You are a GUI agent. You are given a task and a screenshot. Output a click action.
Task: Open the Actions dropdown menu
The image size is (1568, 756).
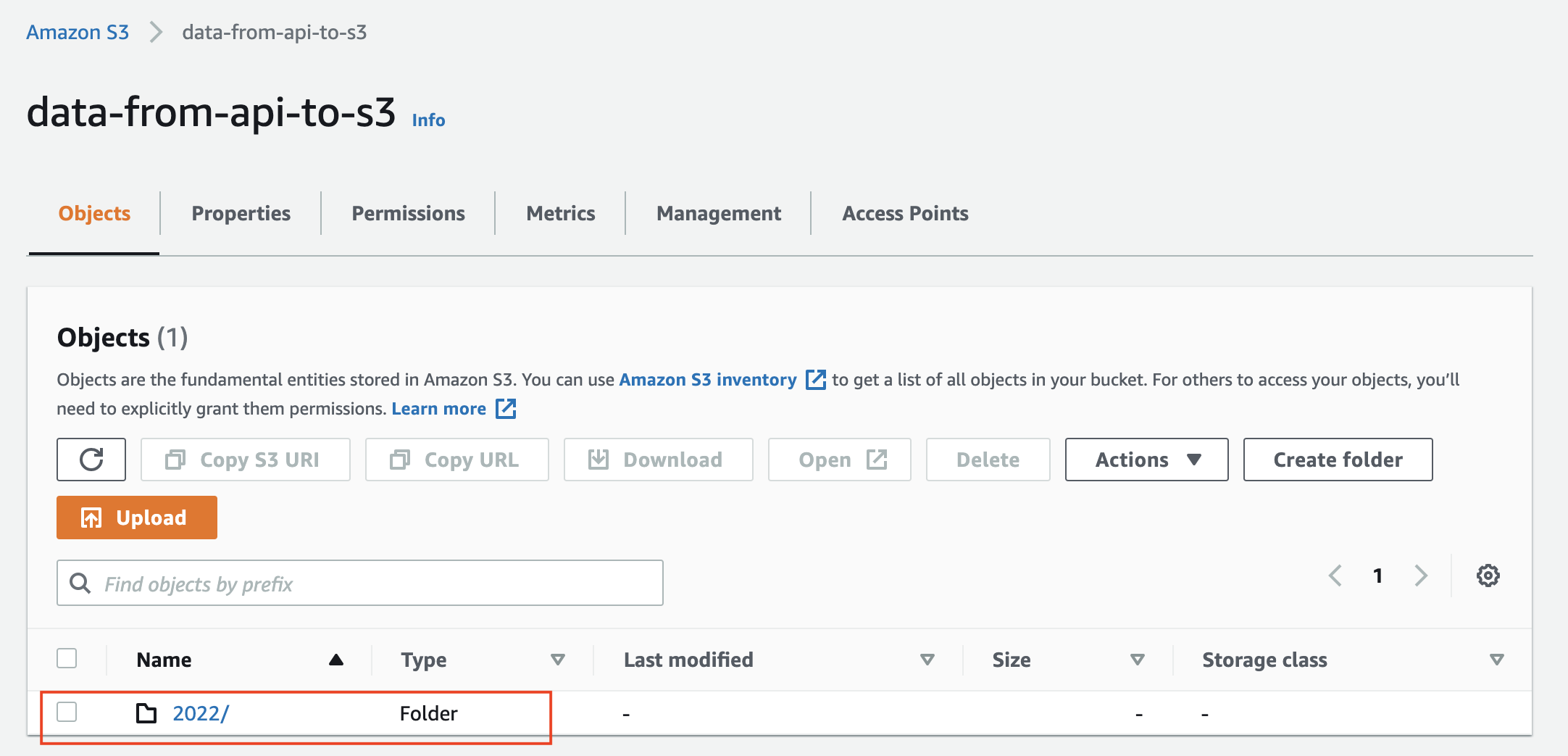[1146, 460]
